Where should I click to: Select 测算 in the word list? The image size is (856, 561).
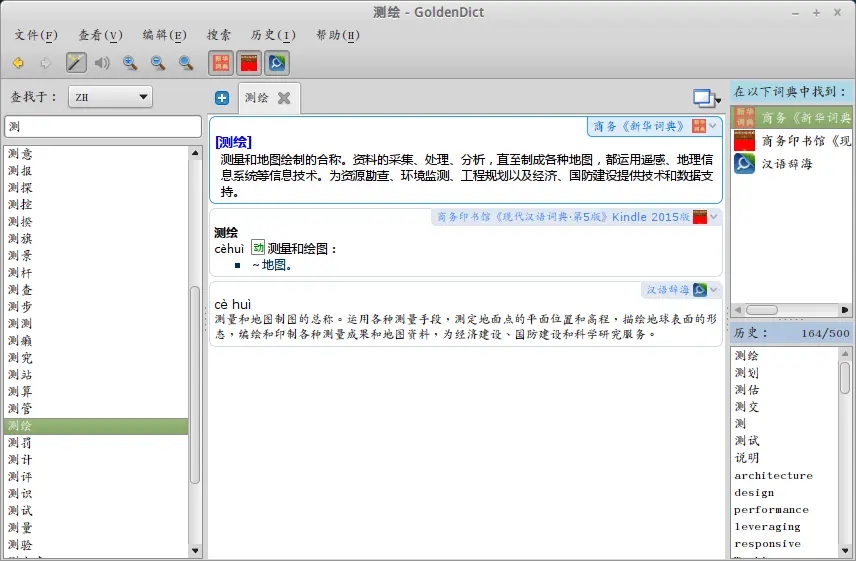point(96,392)
